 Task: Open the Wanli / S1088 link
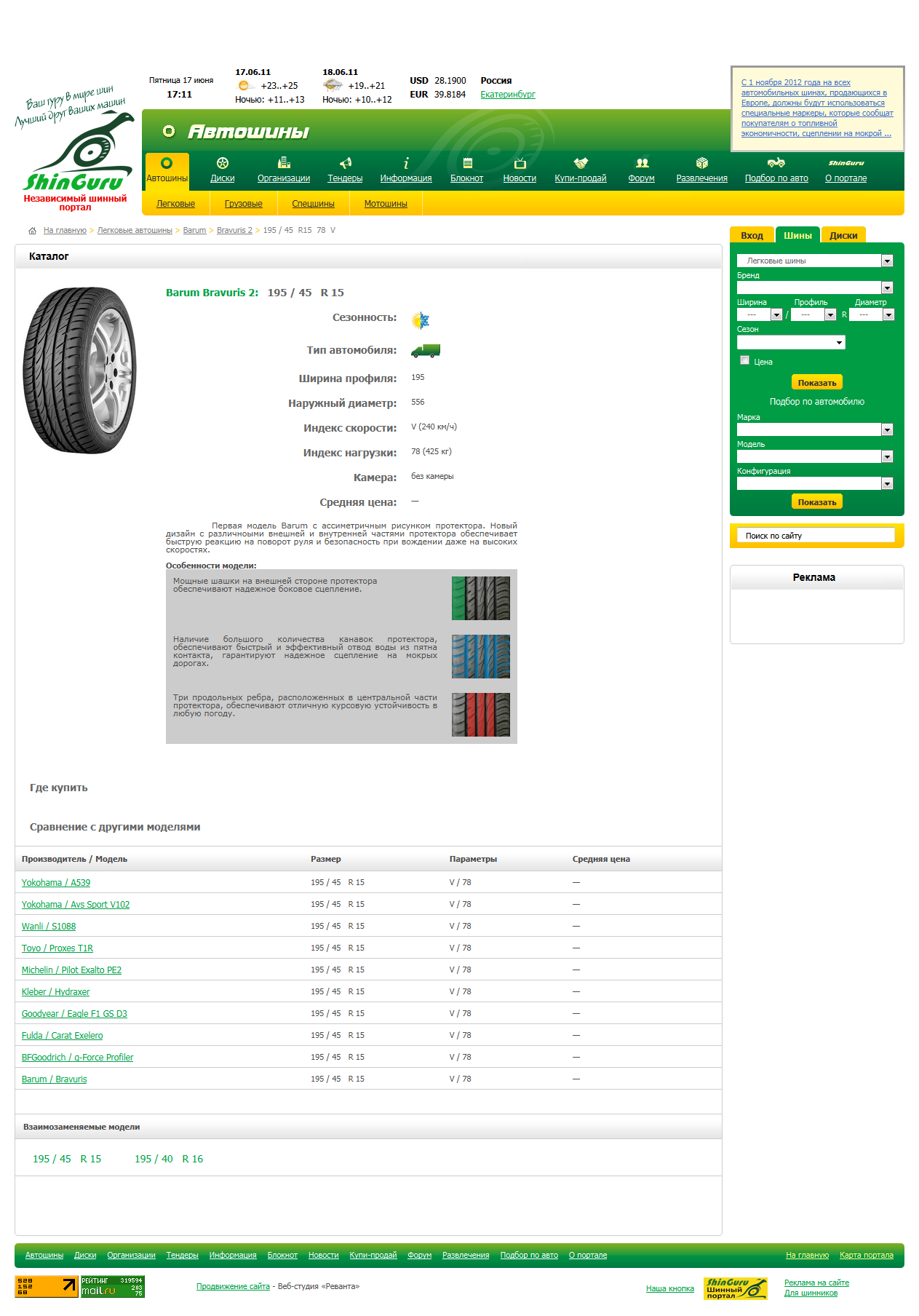click(x=49, y=927)
